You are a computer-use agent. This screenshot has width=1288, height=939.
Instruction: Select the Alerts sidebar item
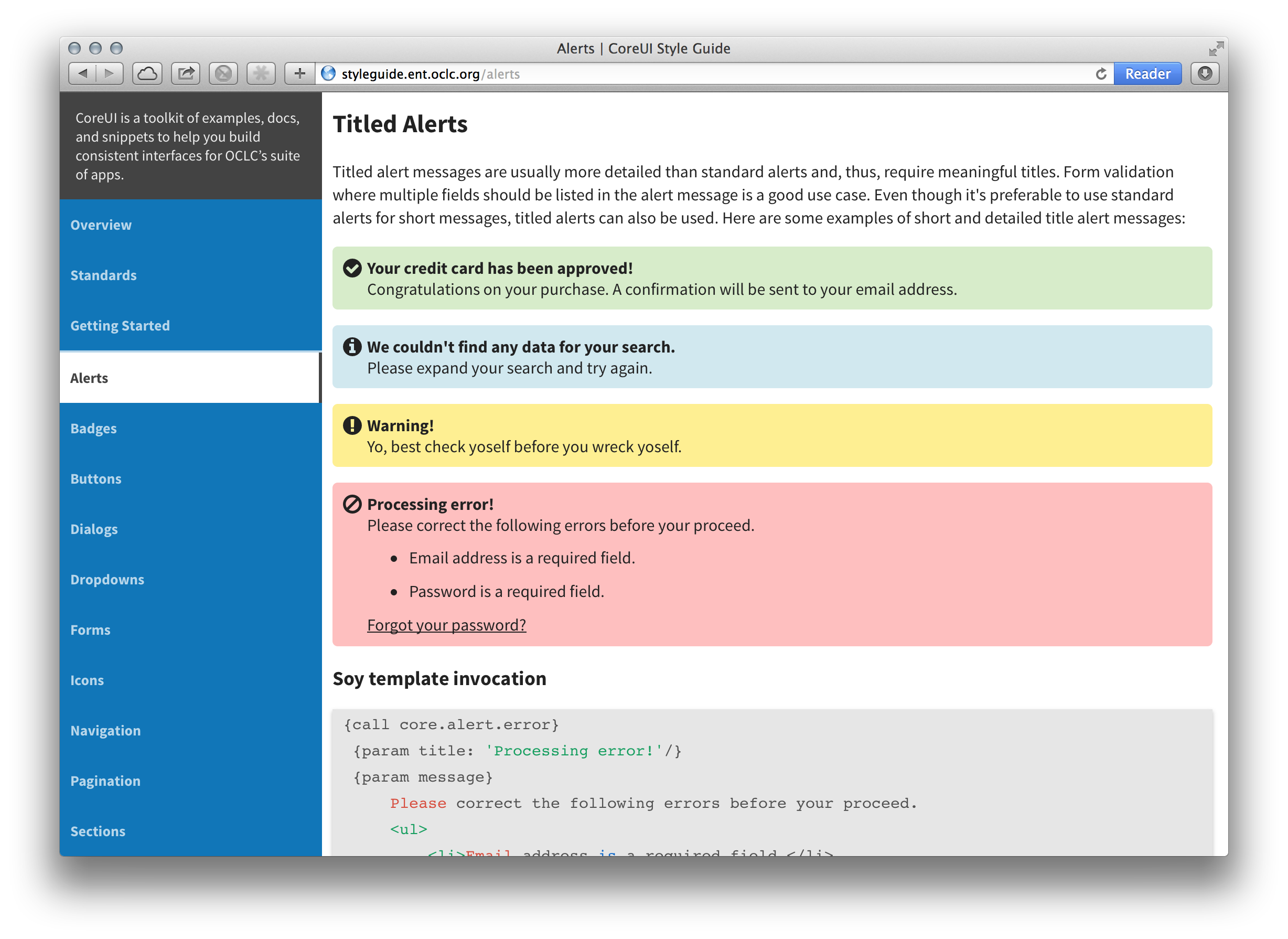(x=191, y=378)
